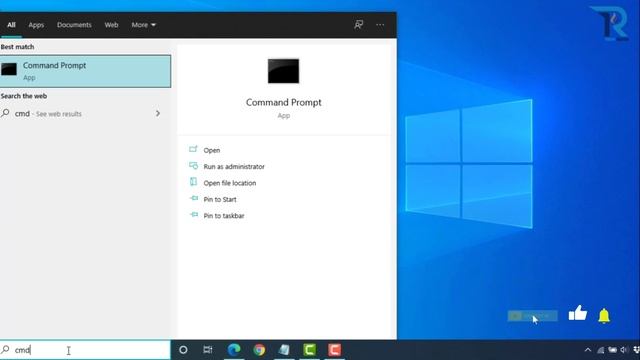Click the Run as administrator shield icon
This screenshot has height=360, width=640.
coord(193,166)
